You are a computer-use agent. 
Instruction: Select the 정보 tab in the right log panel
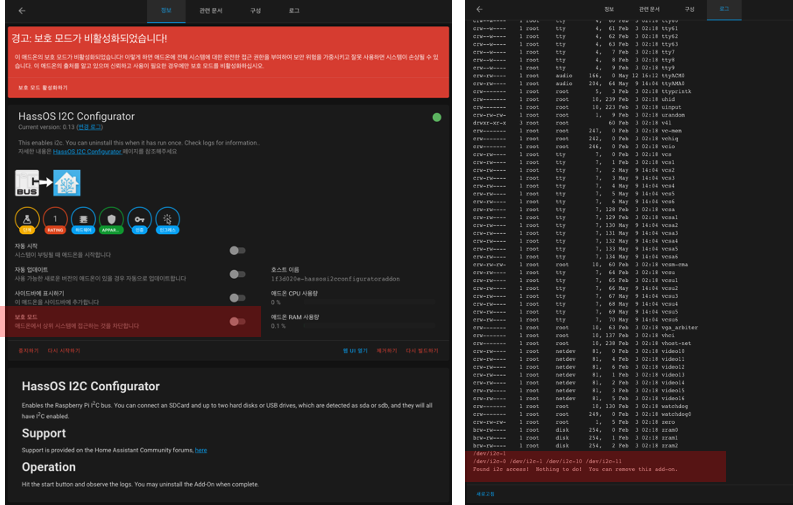[x=609, y=9]
